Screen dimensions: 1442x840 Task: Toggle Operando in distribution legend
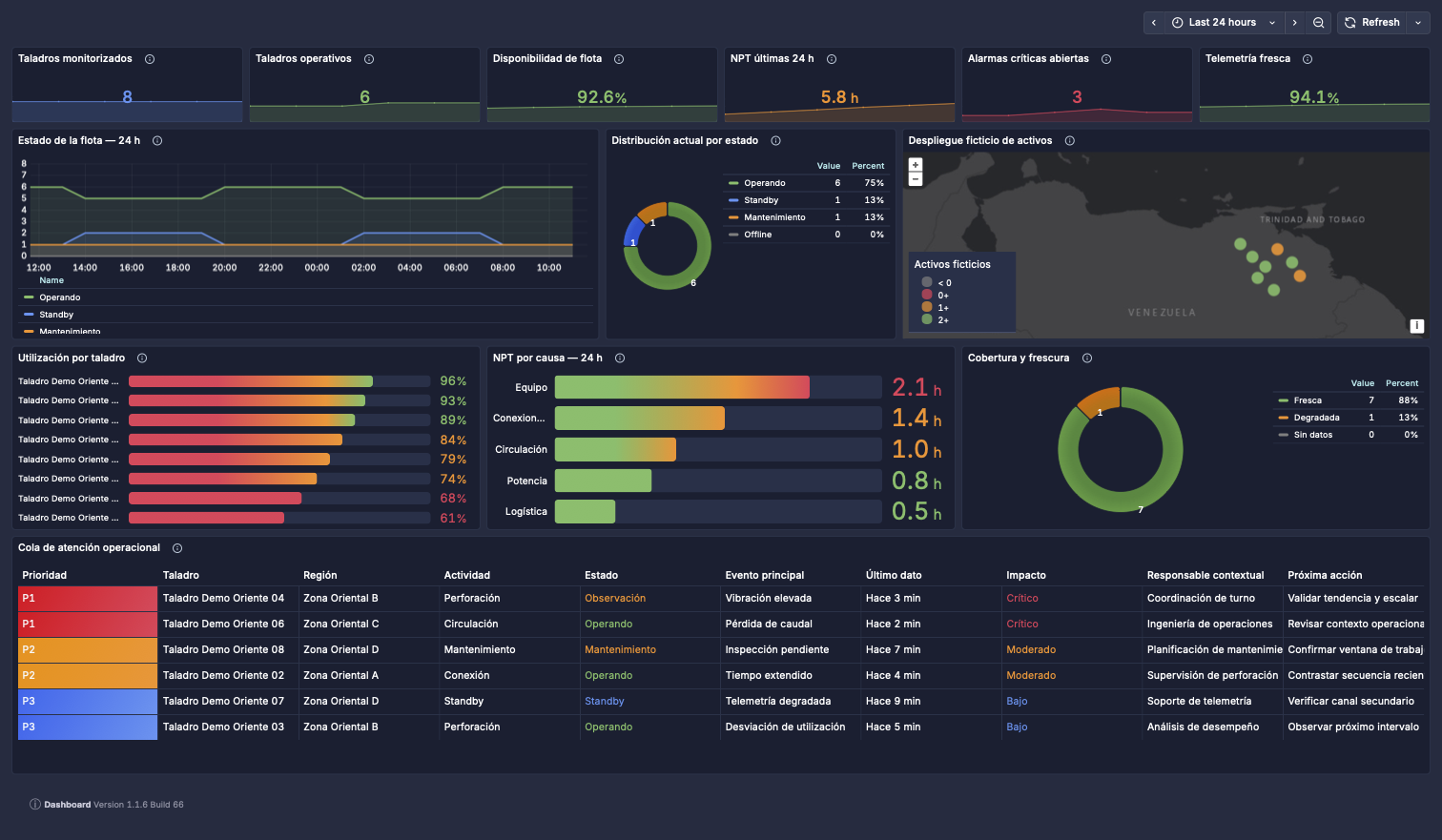coord(765,183)
